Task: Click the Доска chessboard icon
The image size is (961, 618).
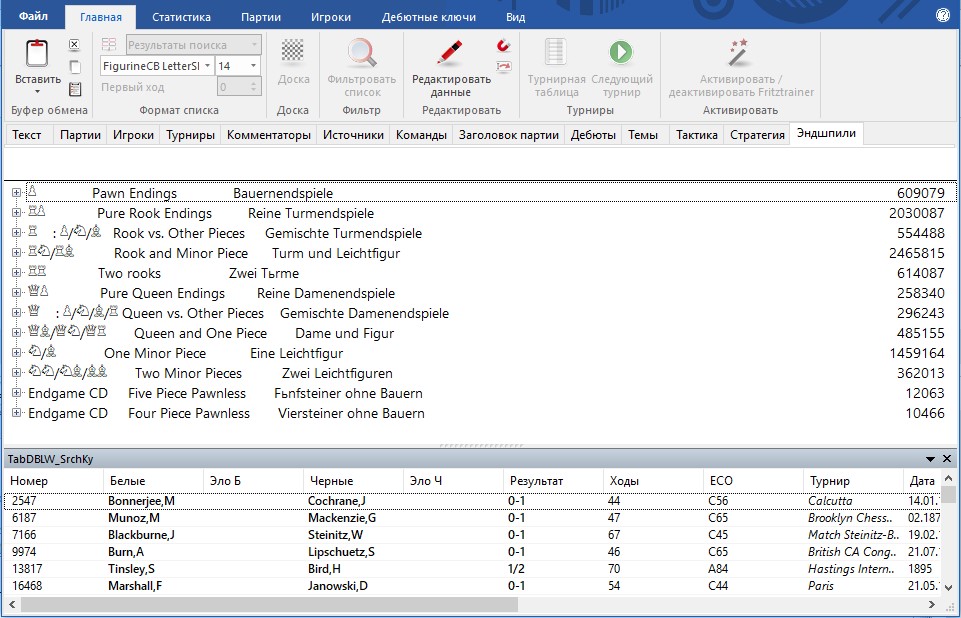Action: point(292,51)
